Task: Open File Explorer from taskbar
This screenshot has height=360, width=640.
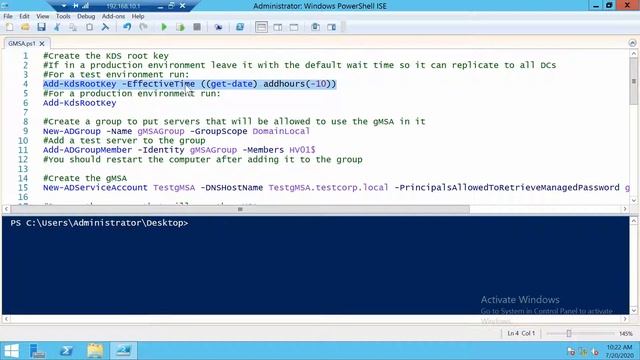Action: point(95,351)
